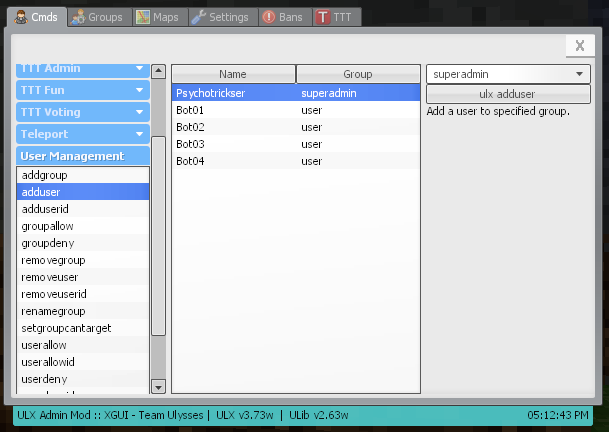Select the adduserid command
Screen dimensions: 609x432
pyautogui.click(x=83, y=209)
